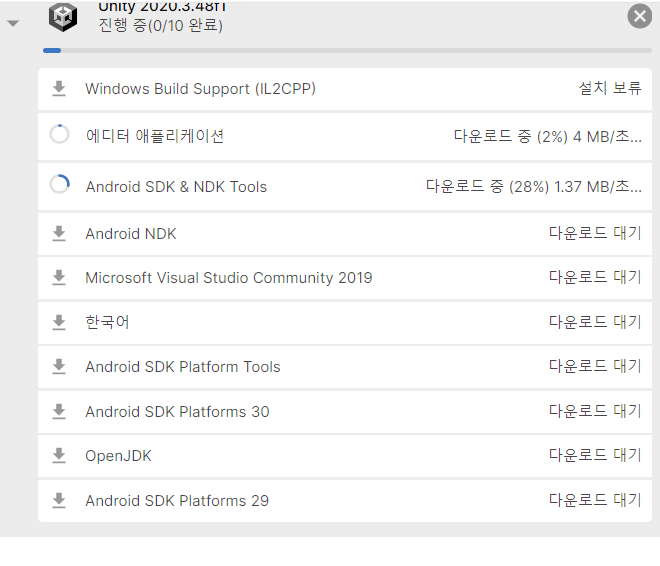Click the 설치 보류 status text
The image size is (660, 566).
click(610, 88)
